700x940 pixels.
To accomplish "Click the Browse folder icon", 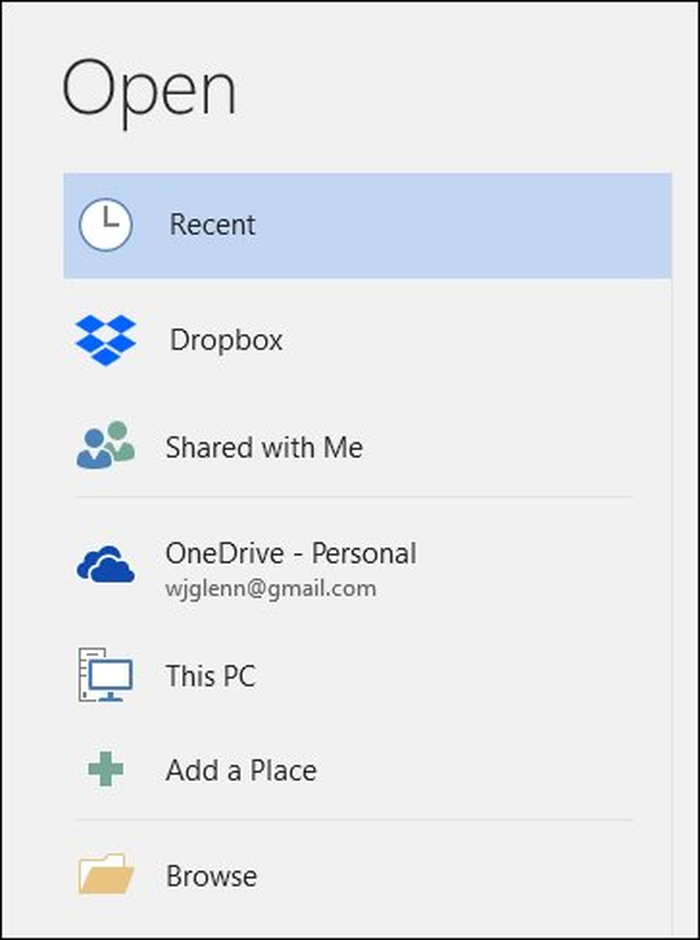I will coord(105,875).
